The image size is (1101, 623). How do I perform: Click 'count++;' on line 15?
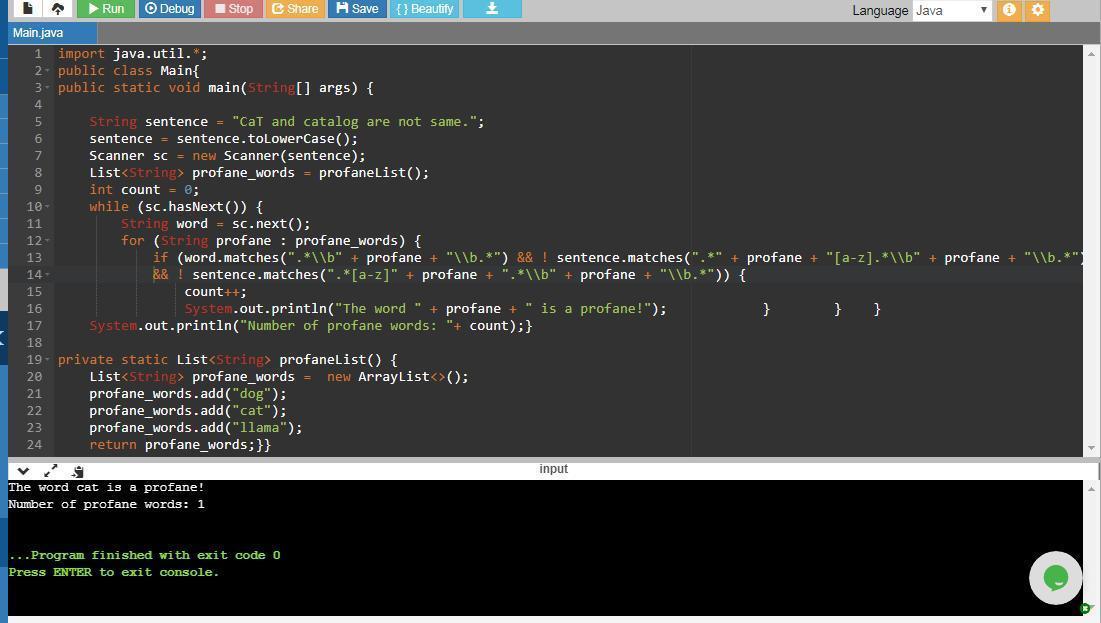(216, 291)
